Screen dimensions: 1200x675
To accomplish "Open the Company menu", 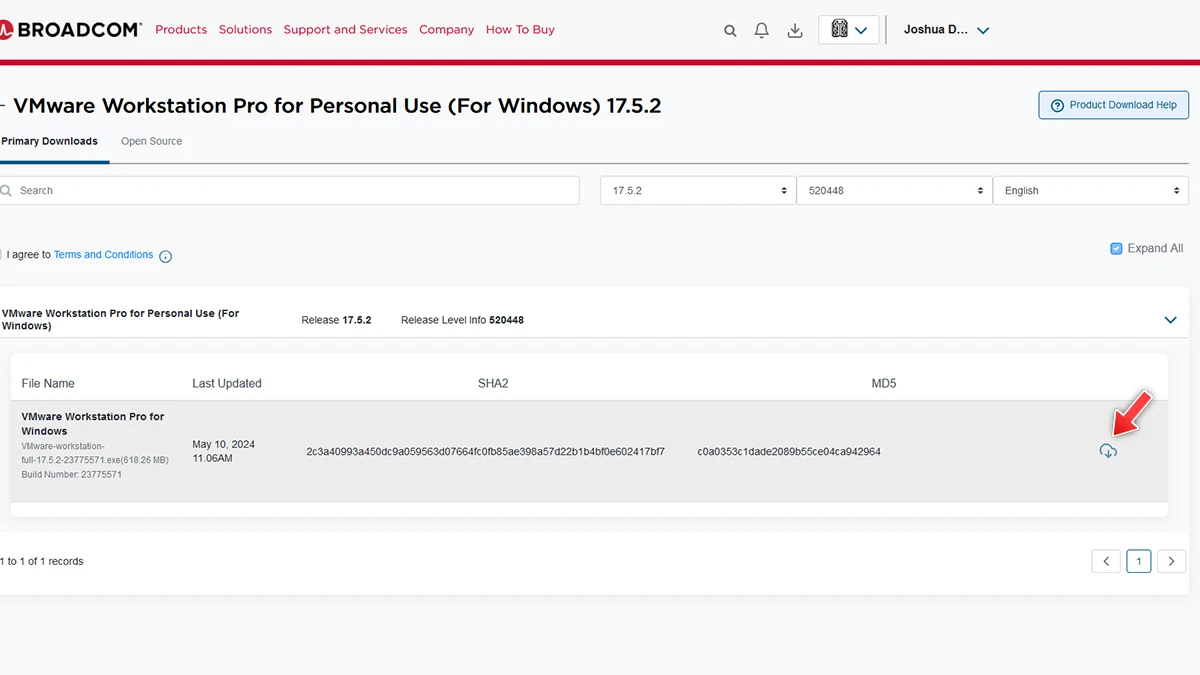I will tap(446, 30).
